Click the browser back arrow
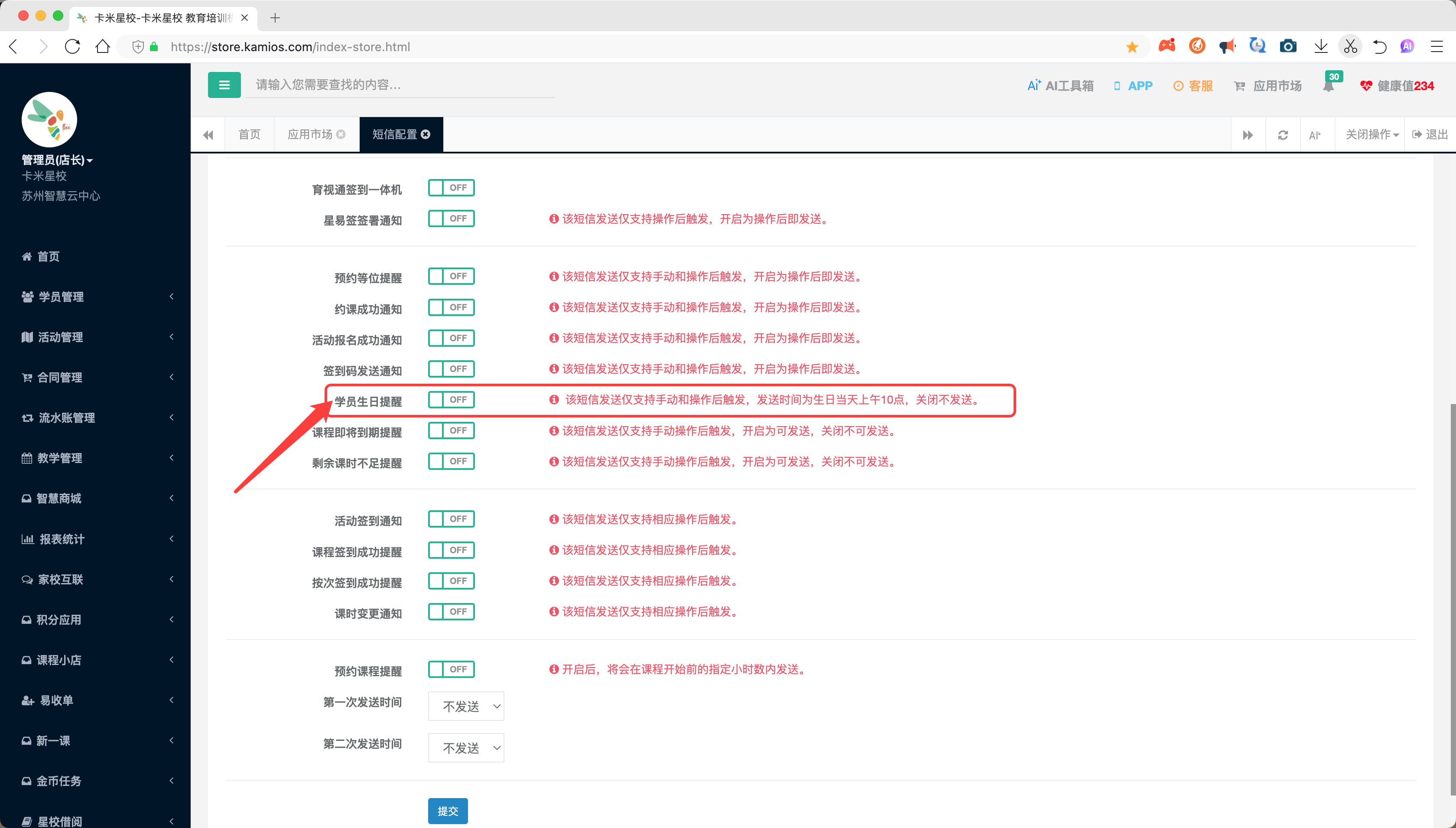 point(14,47)
